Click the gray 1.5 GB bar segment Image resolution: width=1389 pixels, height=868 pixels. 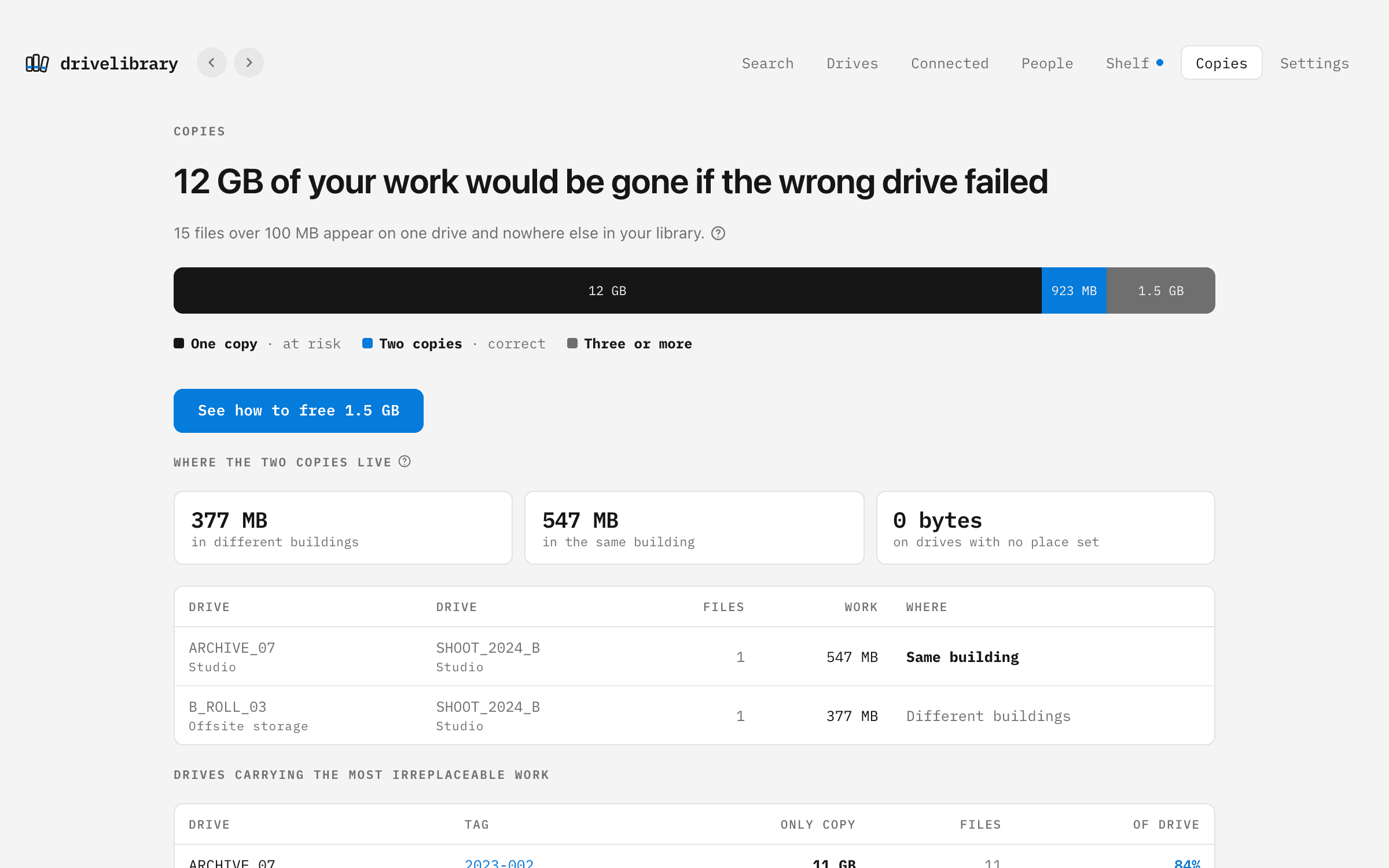coord(1161,290)
